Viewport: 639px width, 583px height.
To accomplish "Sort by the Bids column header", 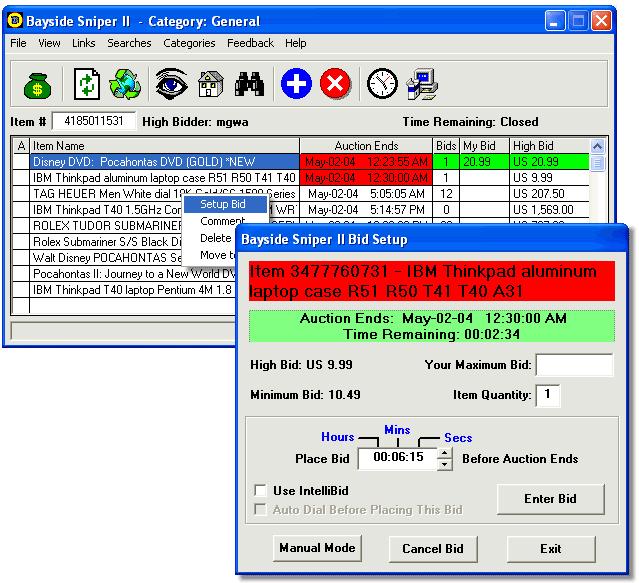I will 446,145.
